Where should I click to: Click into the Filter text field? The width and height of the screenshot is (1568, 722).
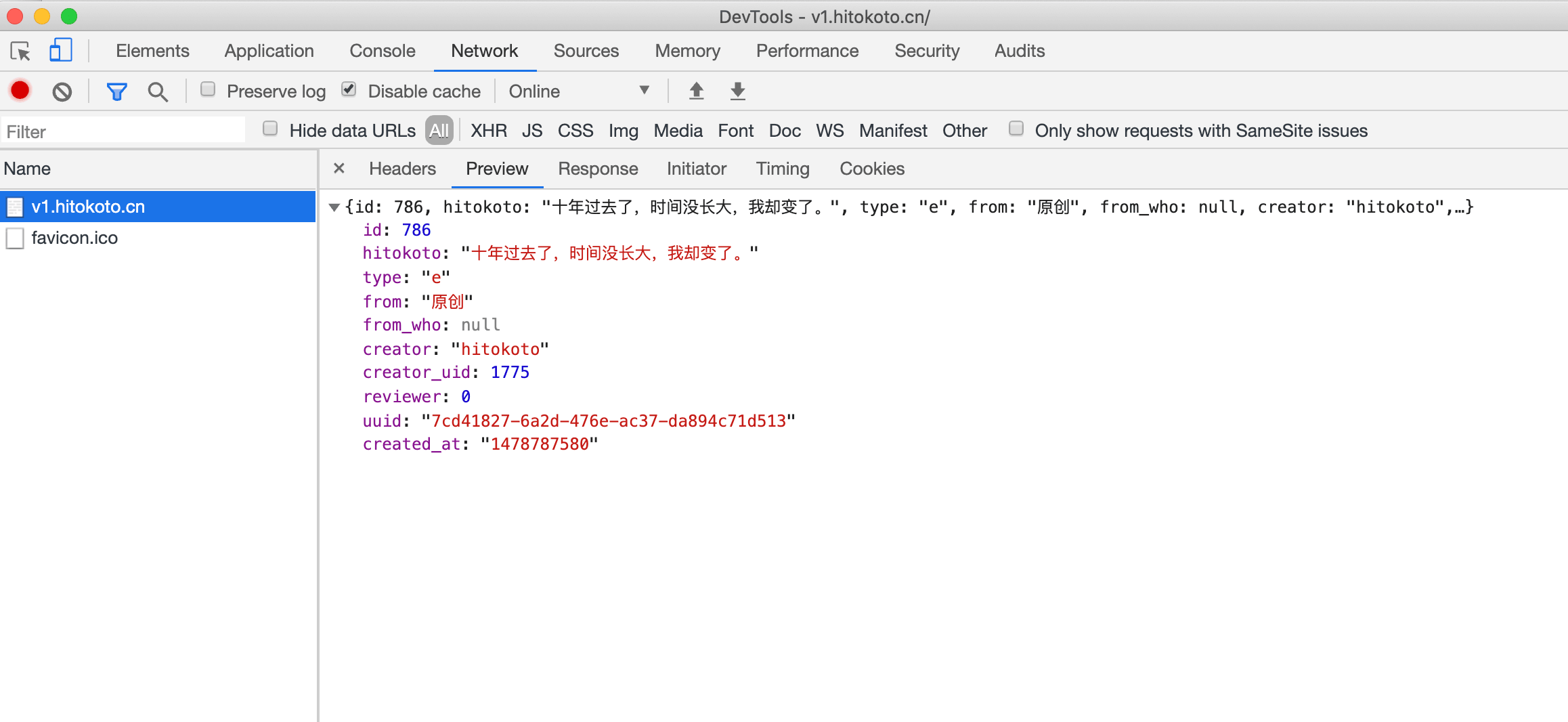pyautogui.click(x=123, y=131)
